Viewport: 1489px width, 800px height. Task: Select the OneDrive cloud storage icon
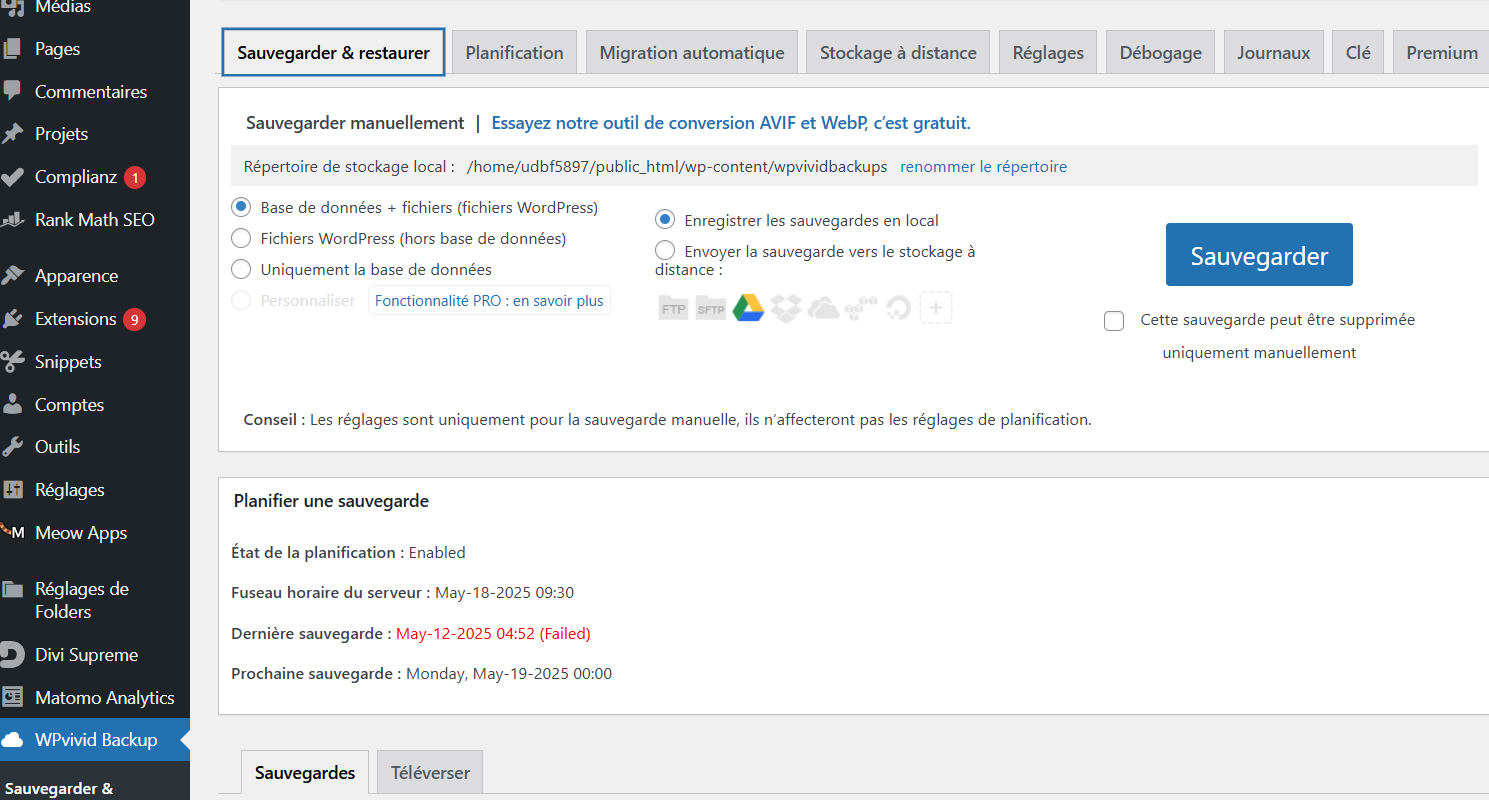coord(823,307)
